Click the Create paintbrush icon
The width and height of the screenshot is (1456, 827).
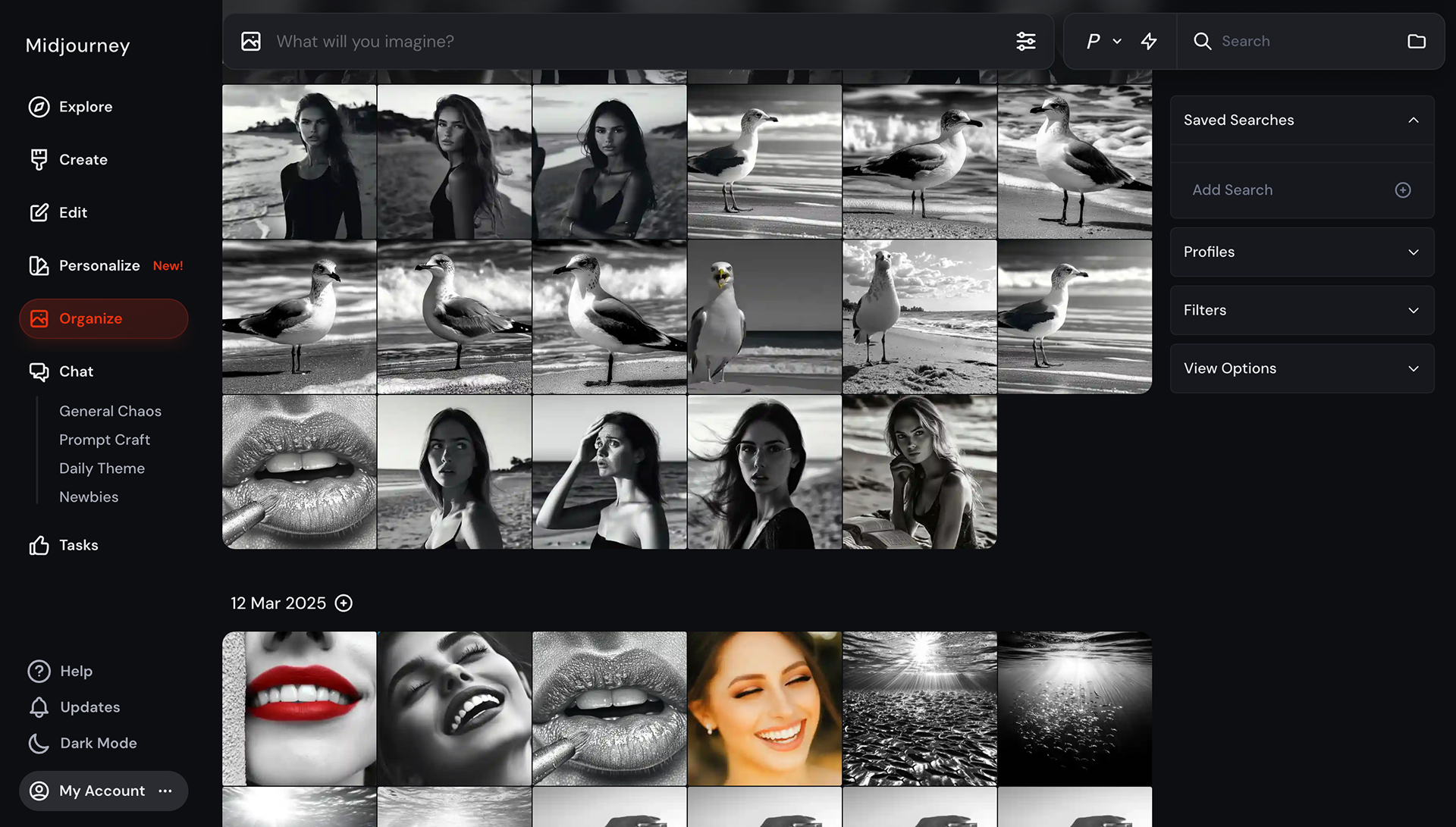[39, 160]
